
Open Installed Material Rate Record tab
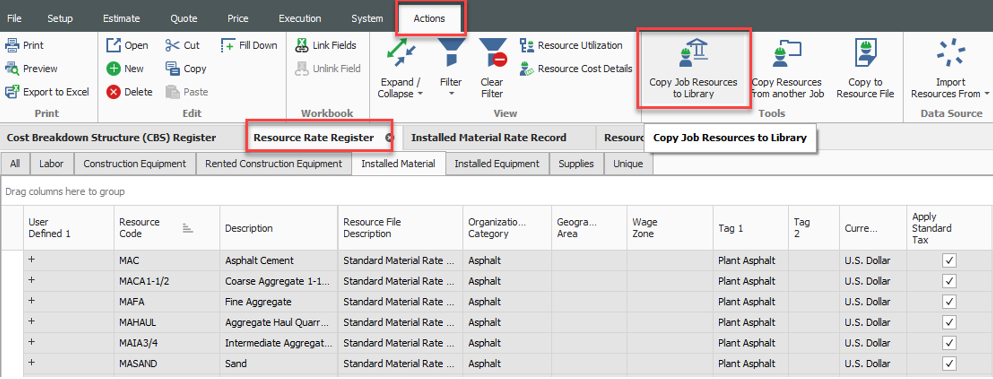489,138
